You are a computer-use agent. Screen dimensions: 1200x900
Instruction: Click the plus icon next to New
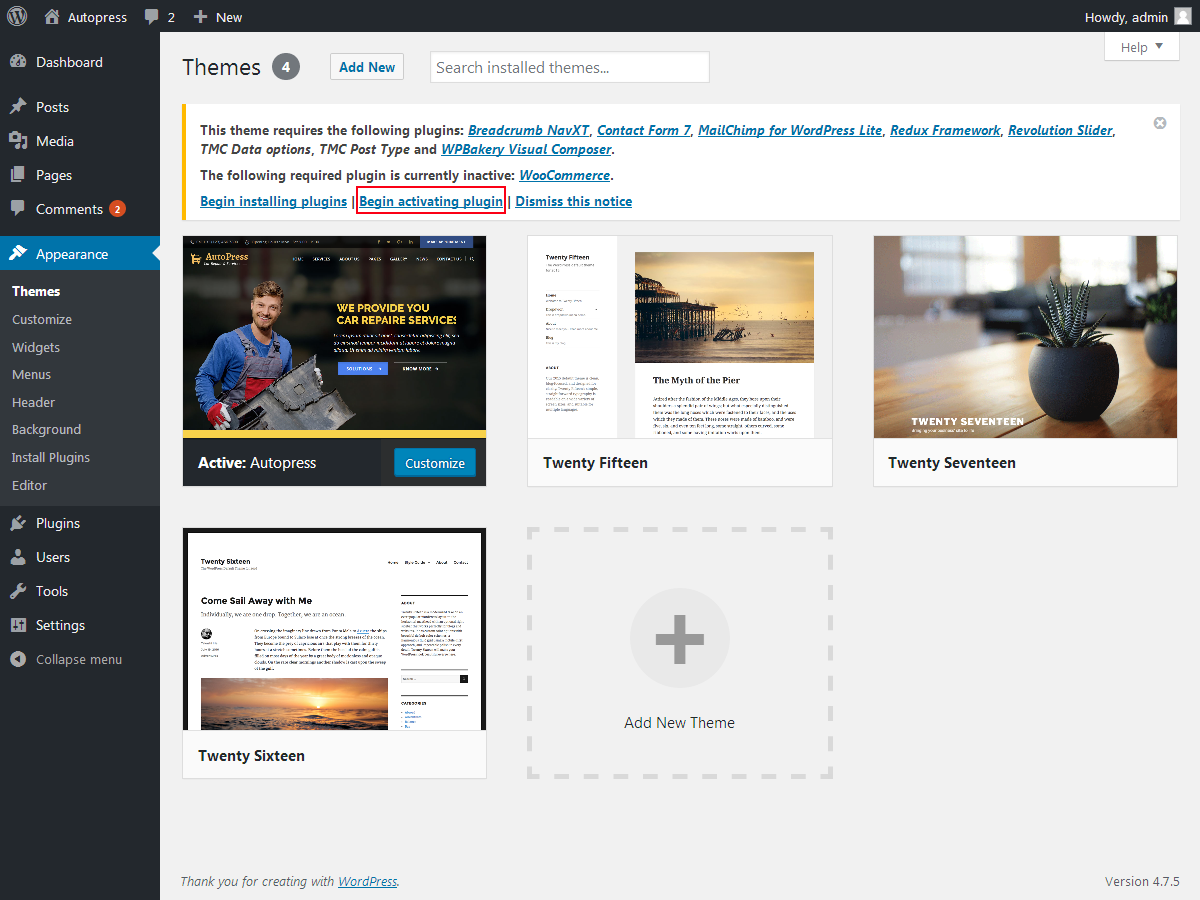click(200, 17)
